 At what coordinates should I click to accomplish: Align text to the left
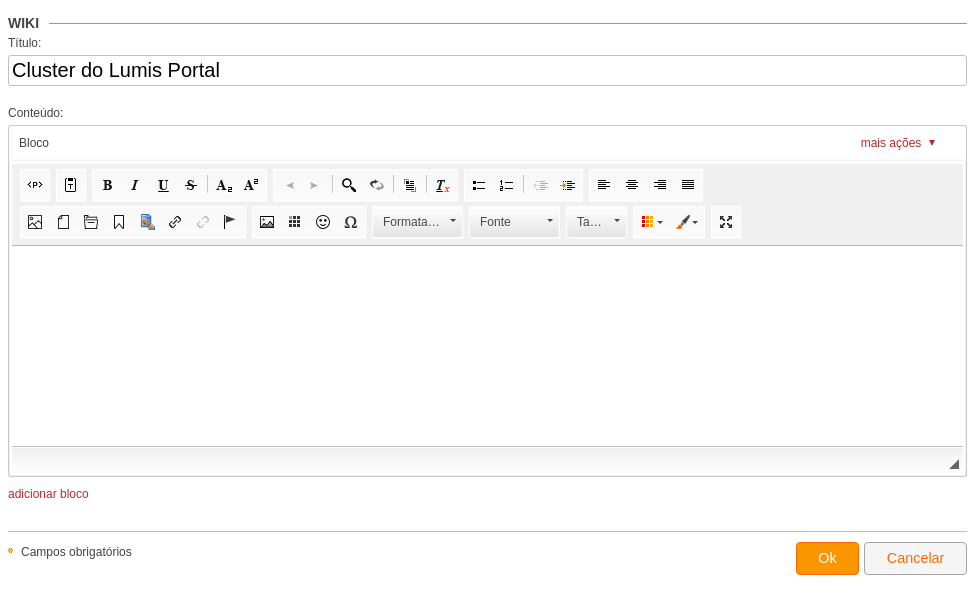(x=604, y=185)
